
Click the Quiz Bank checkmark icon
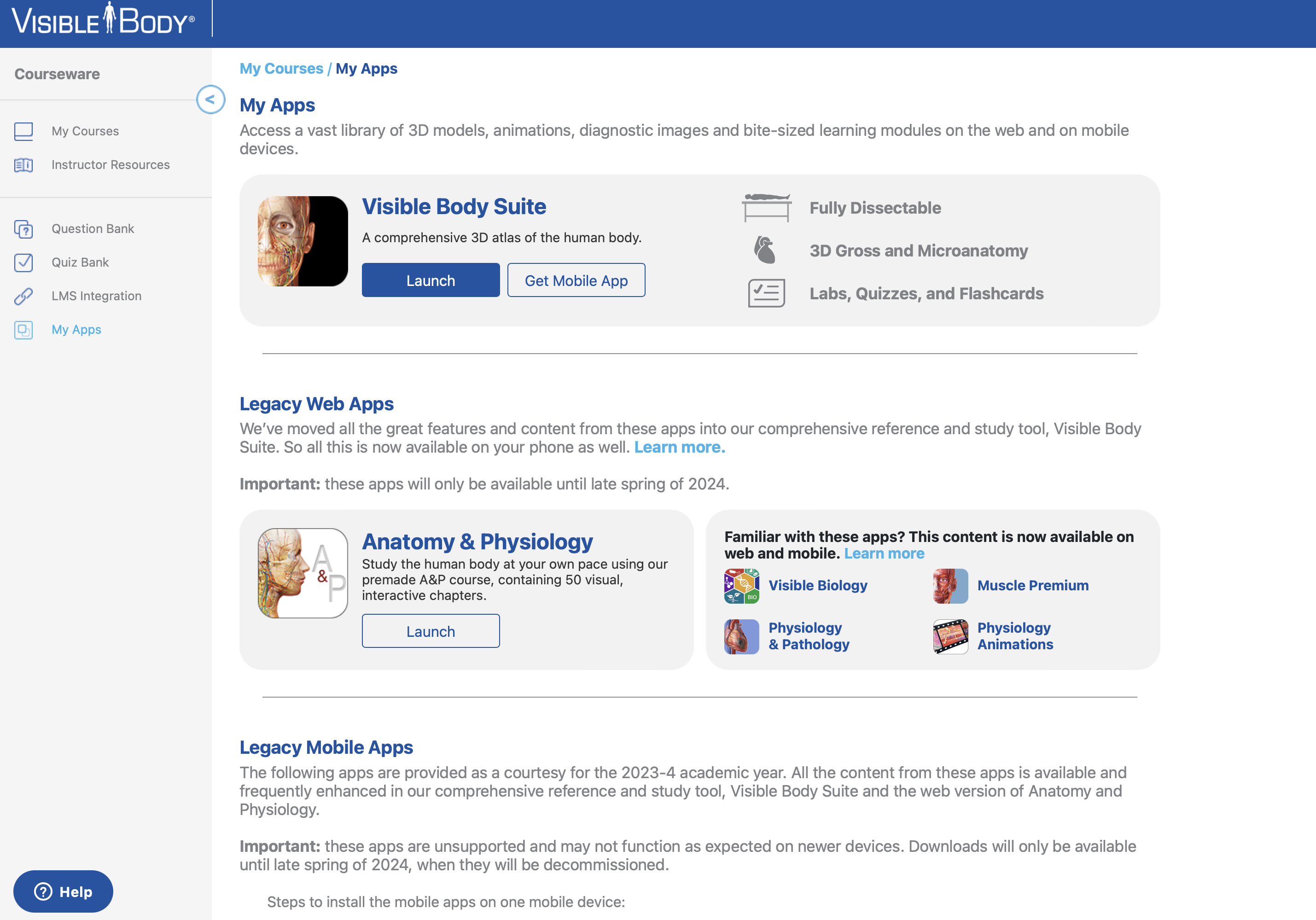tap(23, 262)
